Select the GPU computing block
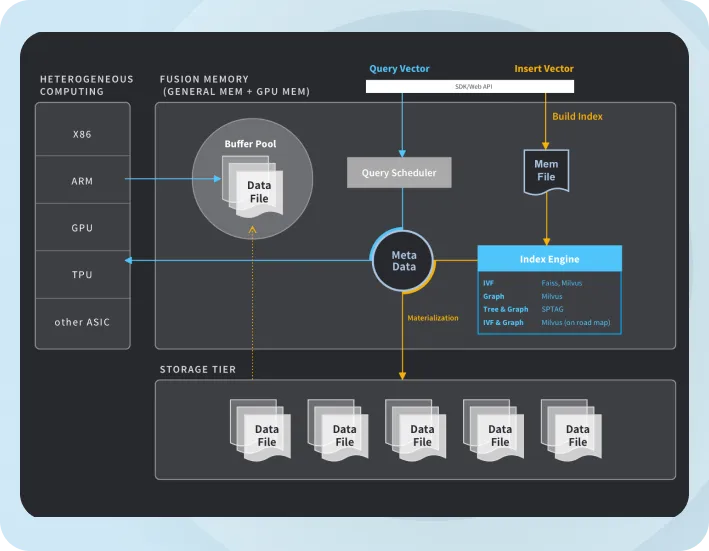709x551 pixels. click(83, 227)
